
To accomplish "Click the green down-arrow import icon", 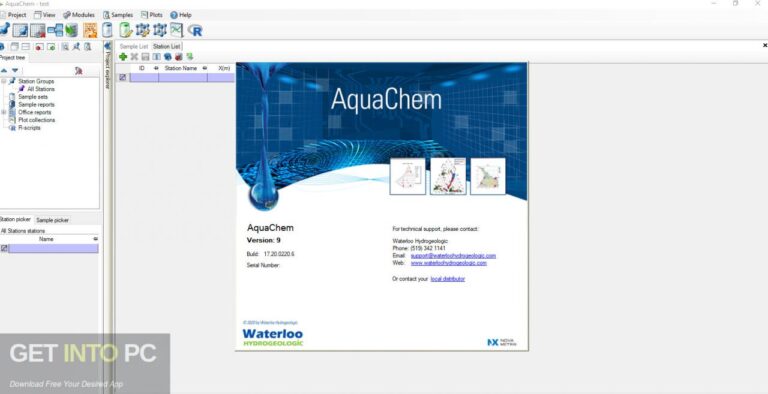I will click(190, 57).
